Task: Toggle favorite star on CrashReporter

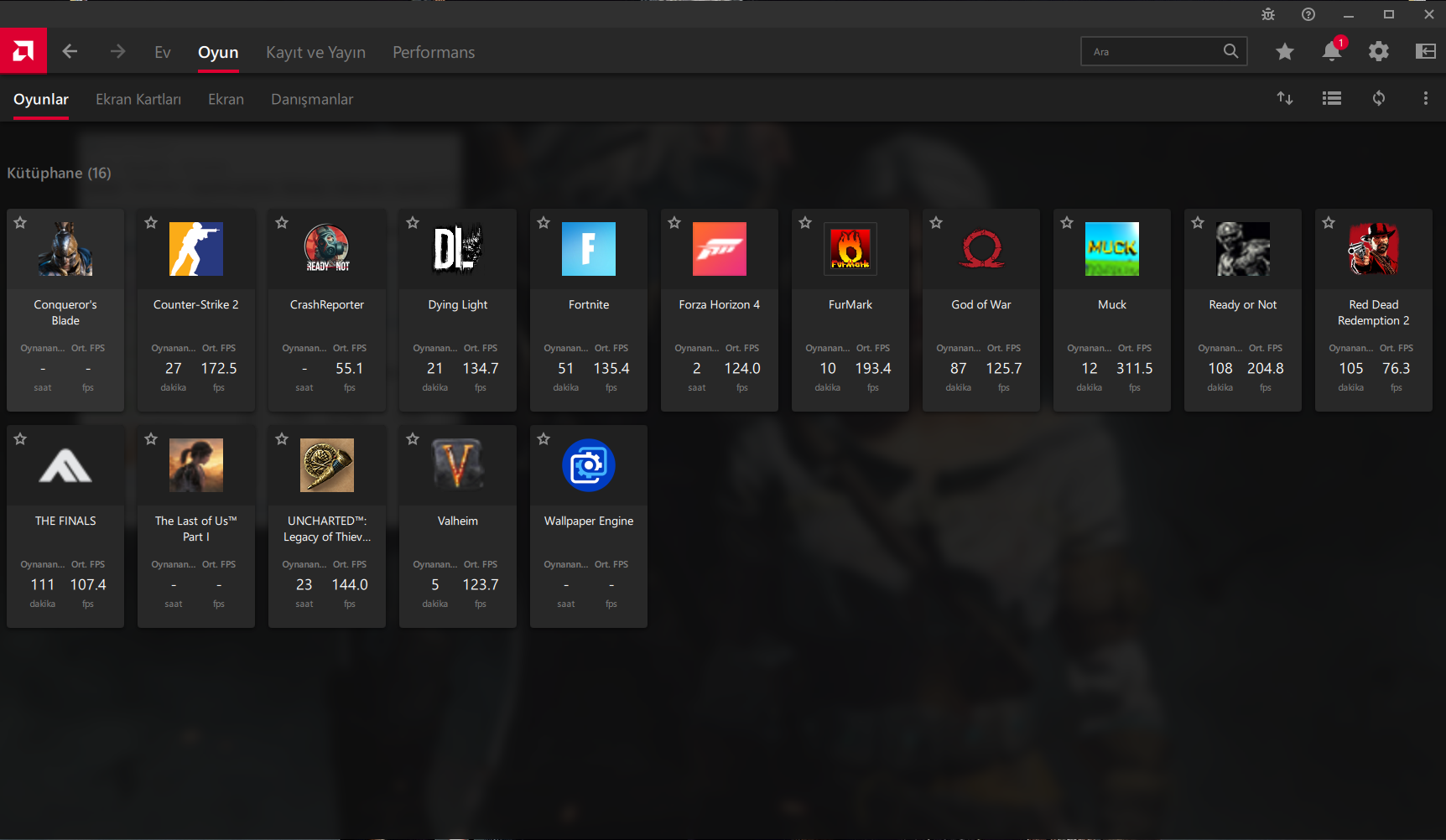Action: [x=282, y=222]
